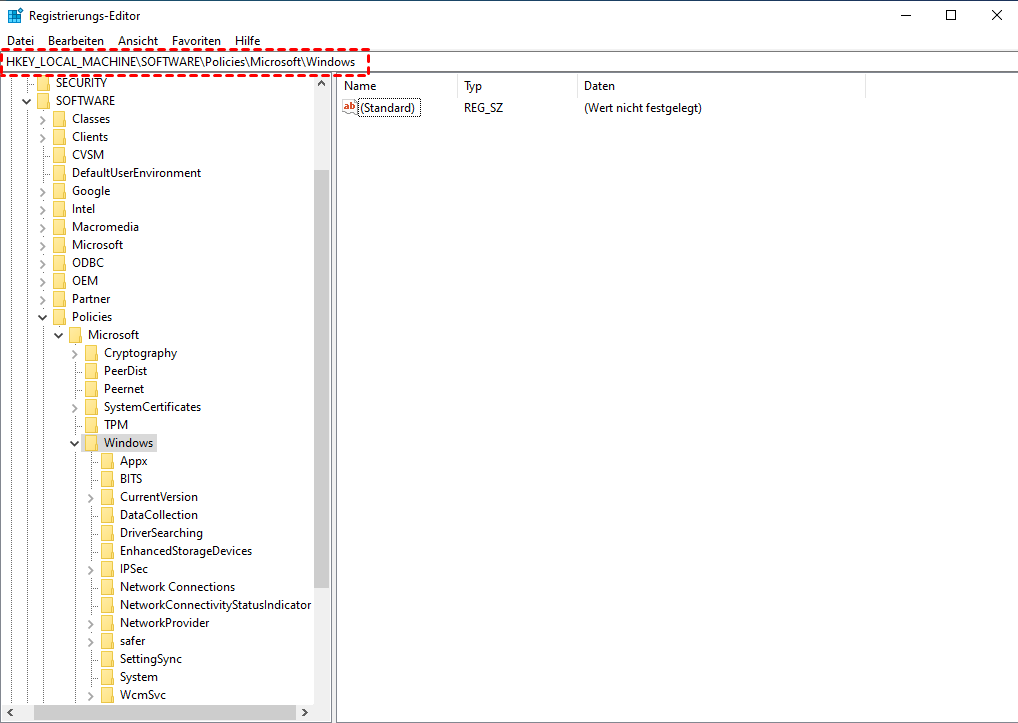Viewport: 1018px width, 723px height.
Task: Expand the IPSec key
Action: pos(91,570)
